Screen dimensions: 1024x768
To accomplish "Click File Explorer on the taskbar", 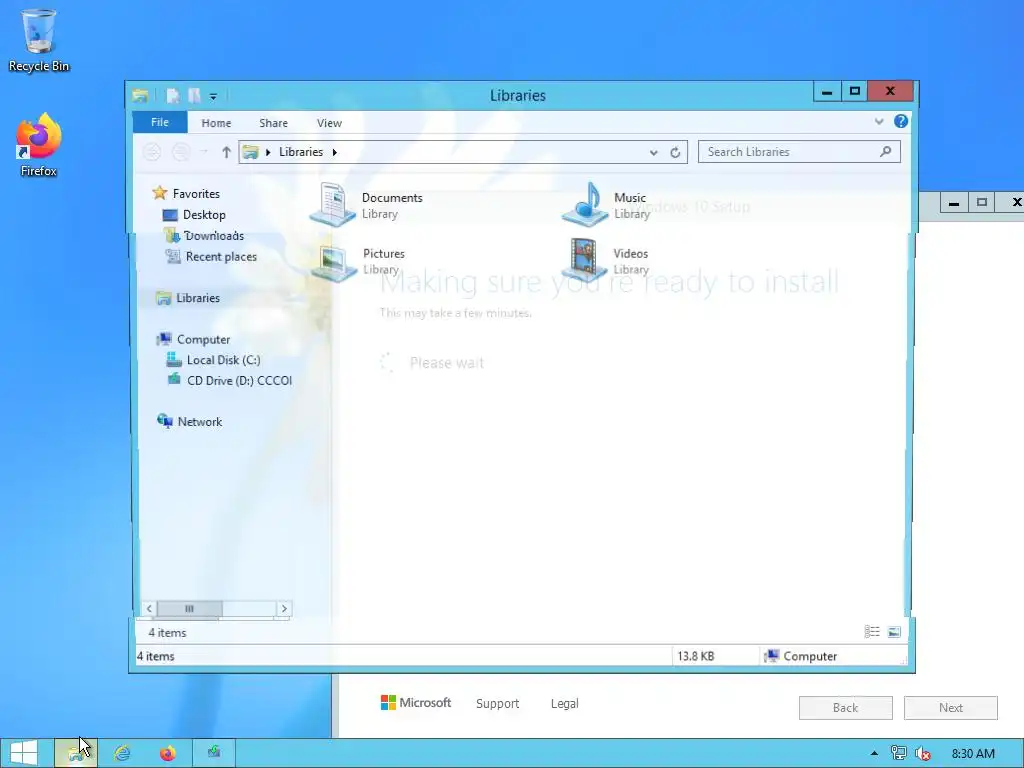I will [x=76, y=753].
